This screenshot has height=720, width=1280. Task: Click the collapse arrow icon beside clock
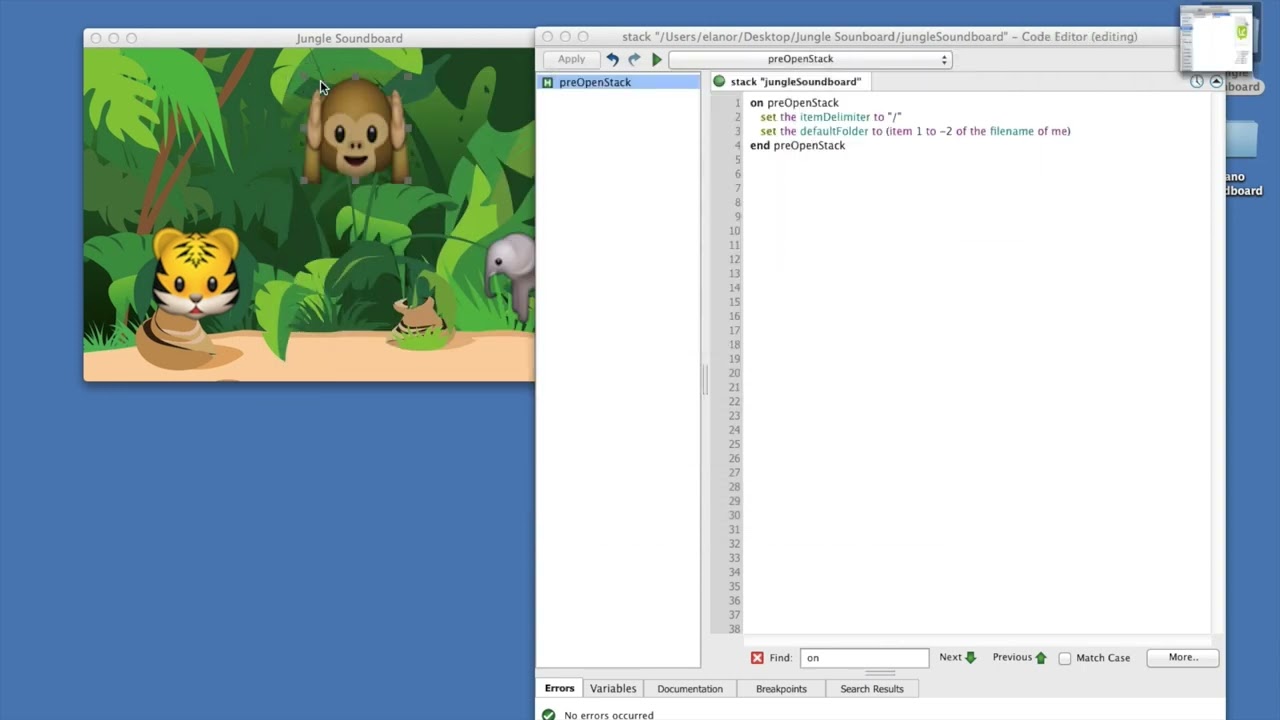(1216, 82)
